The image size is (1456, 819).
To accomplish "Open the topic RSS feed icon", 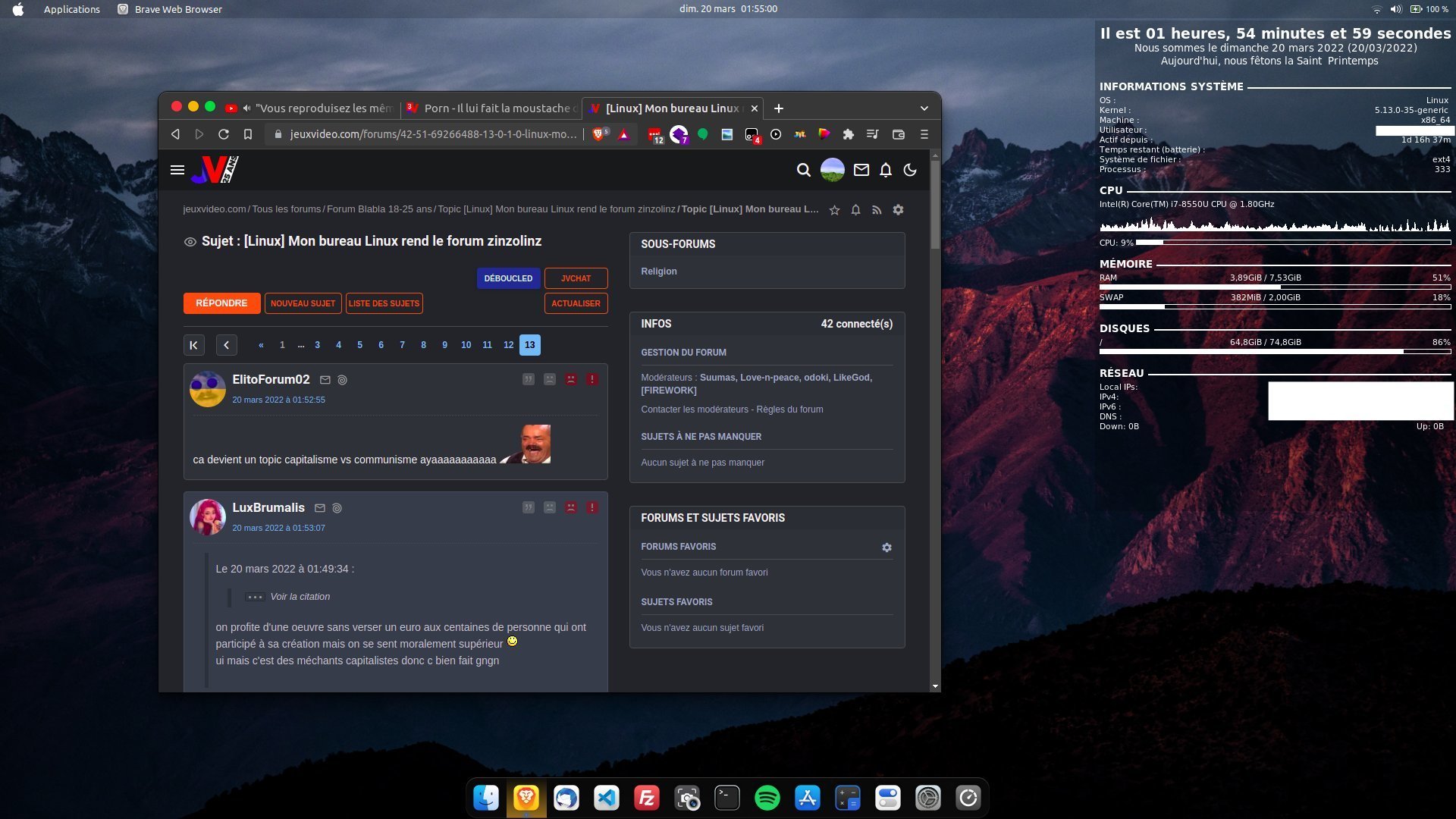I will (877, 210).
